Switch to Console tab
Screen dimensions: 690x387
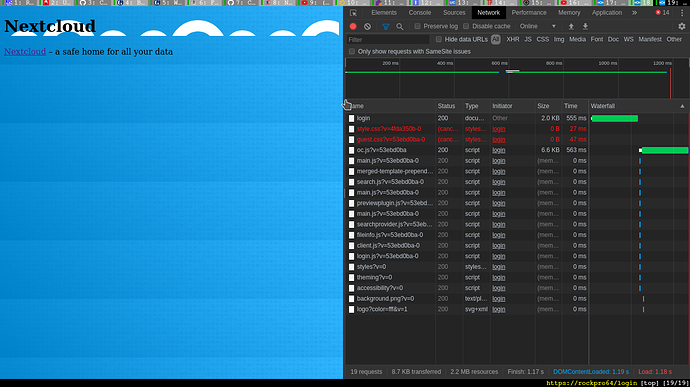(x=420, y=13)
